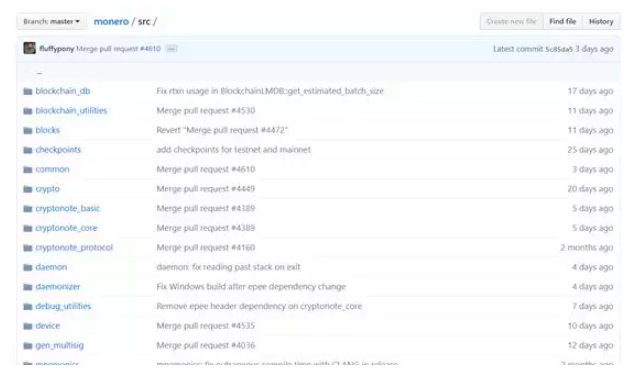The image size is (634, 388).
Task: Click '12 days ago' timestamp for gen_multisig
Action: [590, 345]
